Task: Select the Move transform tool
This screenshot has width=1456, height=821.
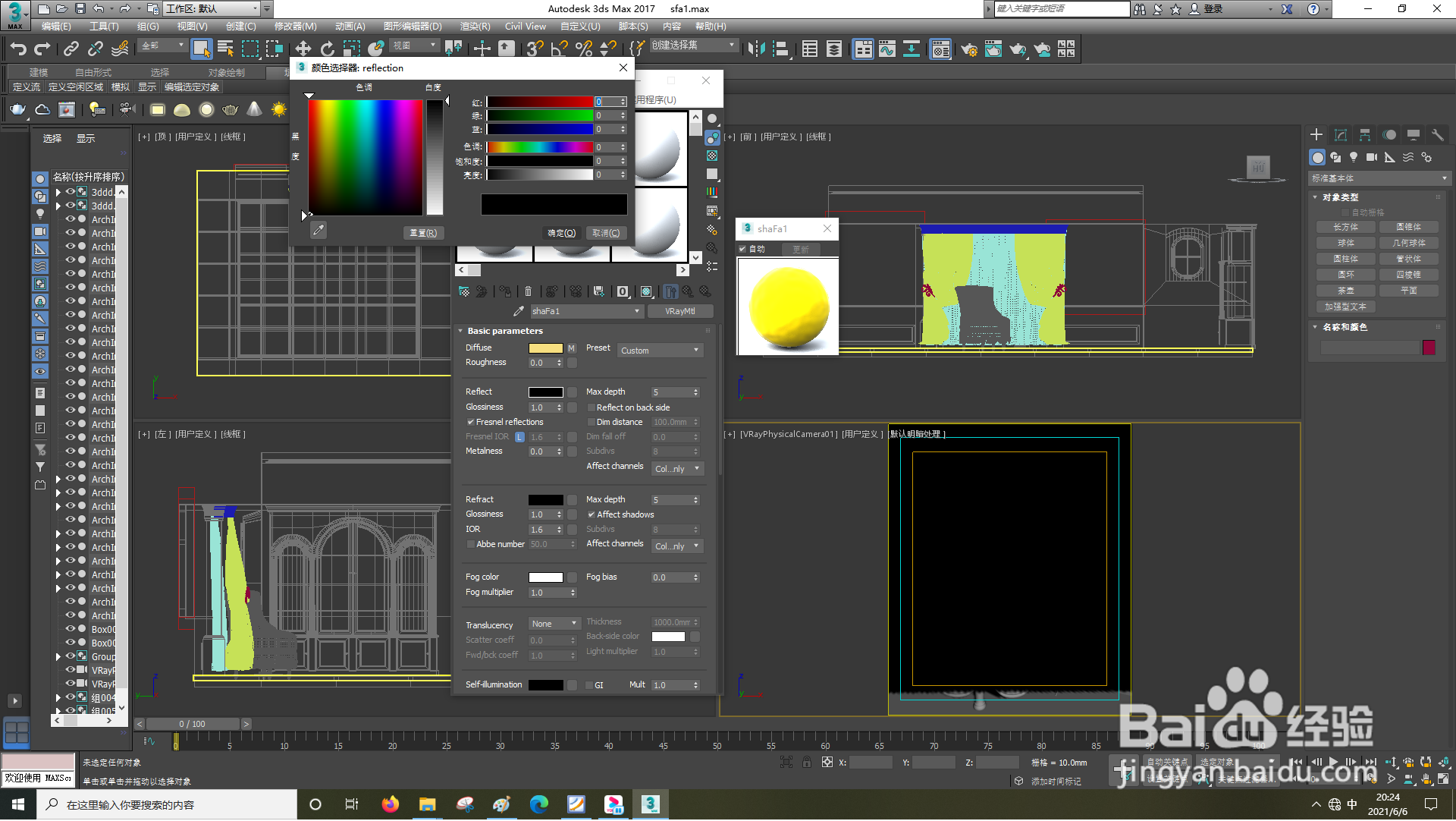Action: (303, 49)
